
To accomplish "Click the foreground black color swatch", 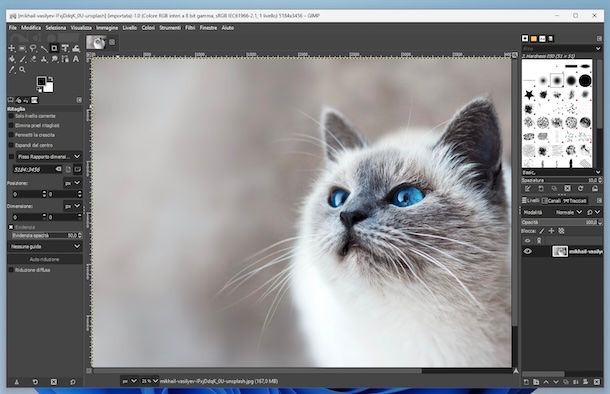I will coord(41,81).
